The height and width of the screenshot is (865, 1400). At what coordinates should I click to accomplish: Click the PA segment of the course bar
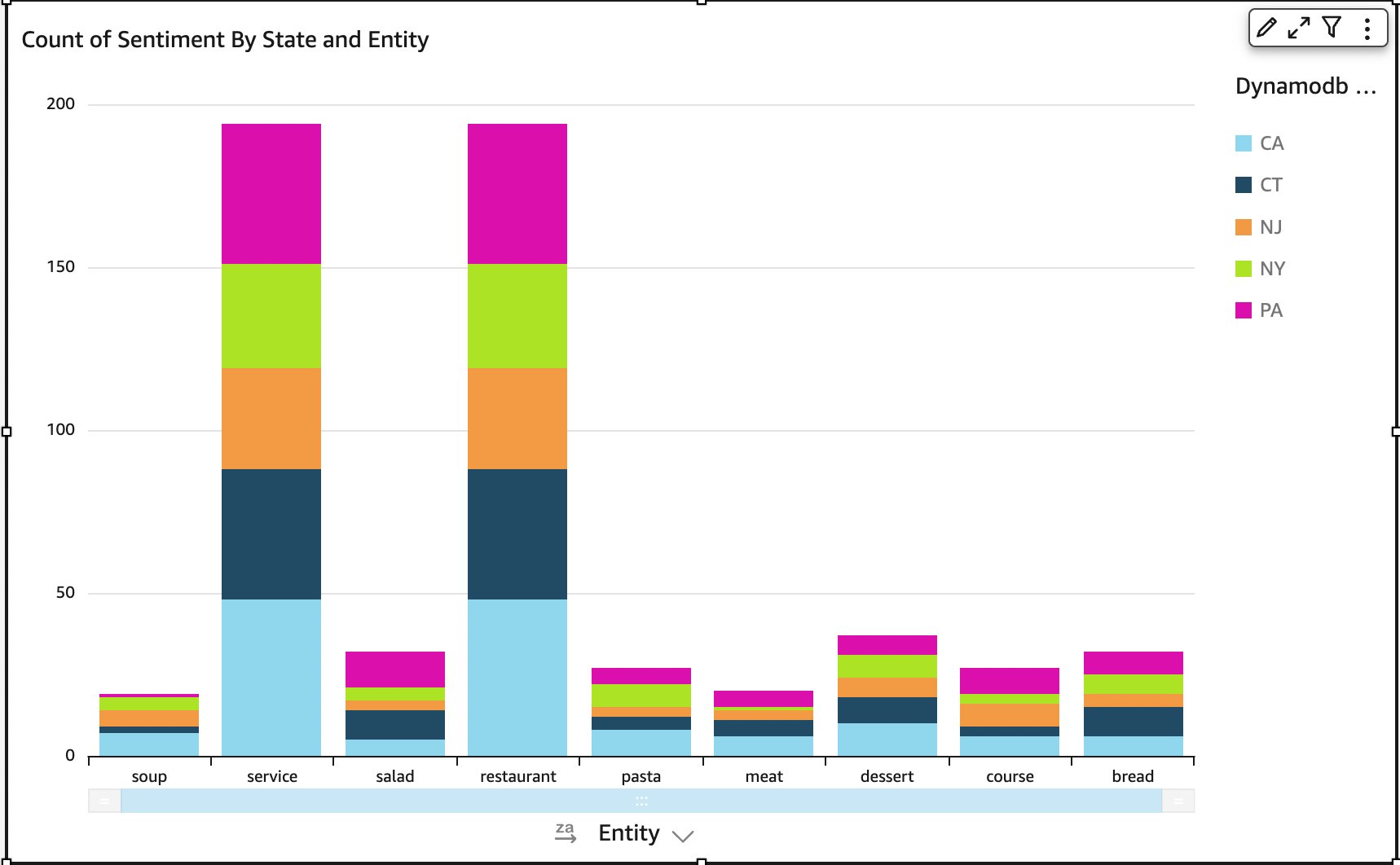(1010, 681)
